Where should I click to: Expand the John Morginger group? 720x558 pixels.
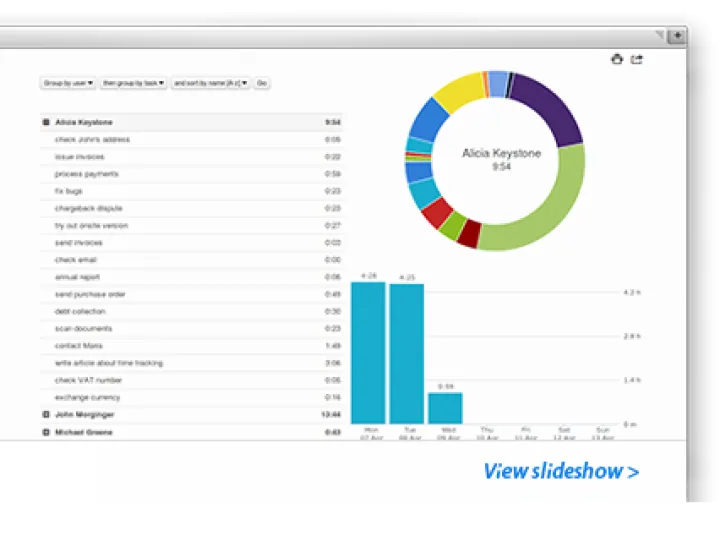coord(46,414)
